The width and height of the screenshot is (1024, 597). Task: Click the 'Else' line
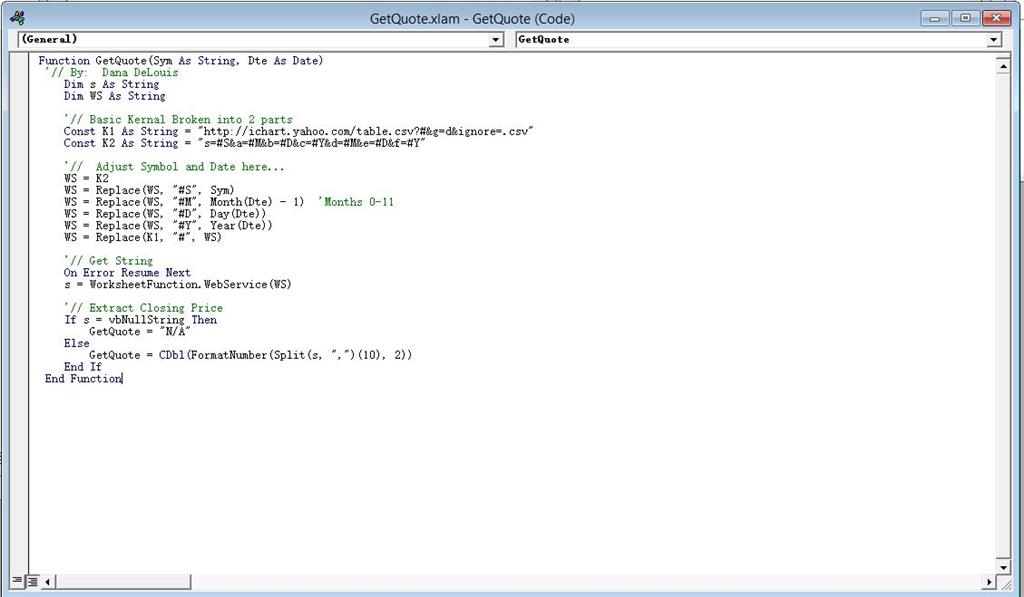point(76,343)
